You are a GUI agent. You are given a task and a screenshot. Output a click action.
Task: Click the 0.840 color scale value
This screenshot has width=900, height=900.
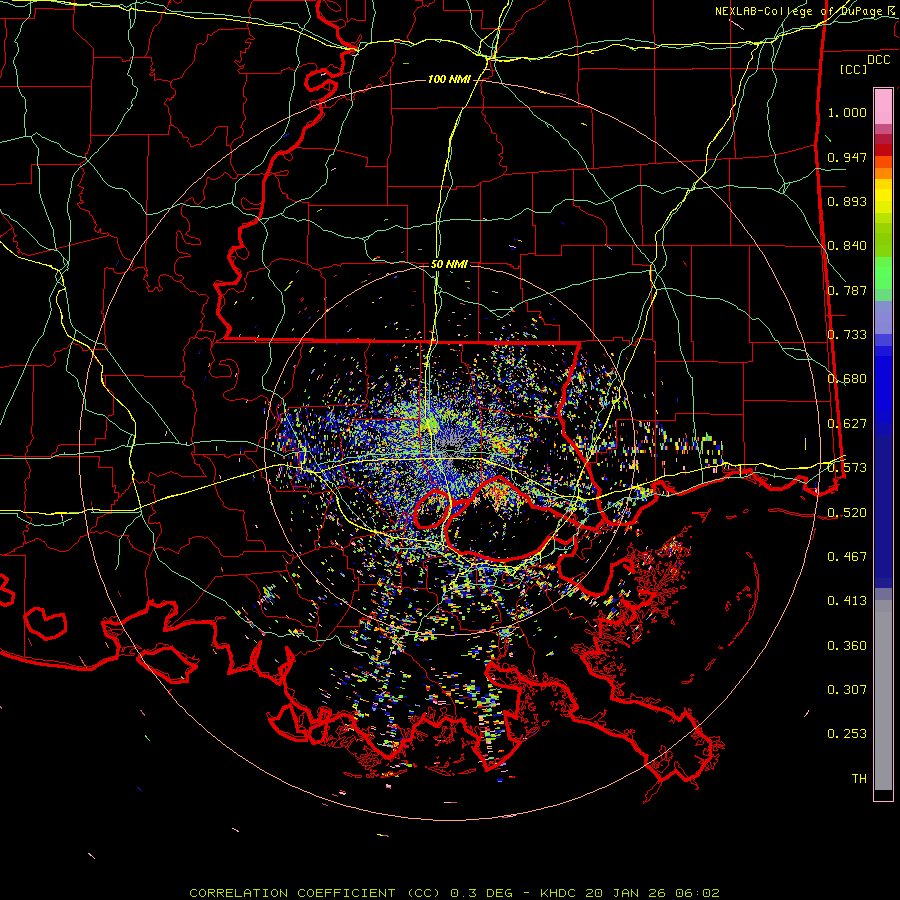(x=847, y=246)
